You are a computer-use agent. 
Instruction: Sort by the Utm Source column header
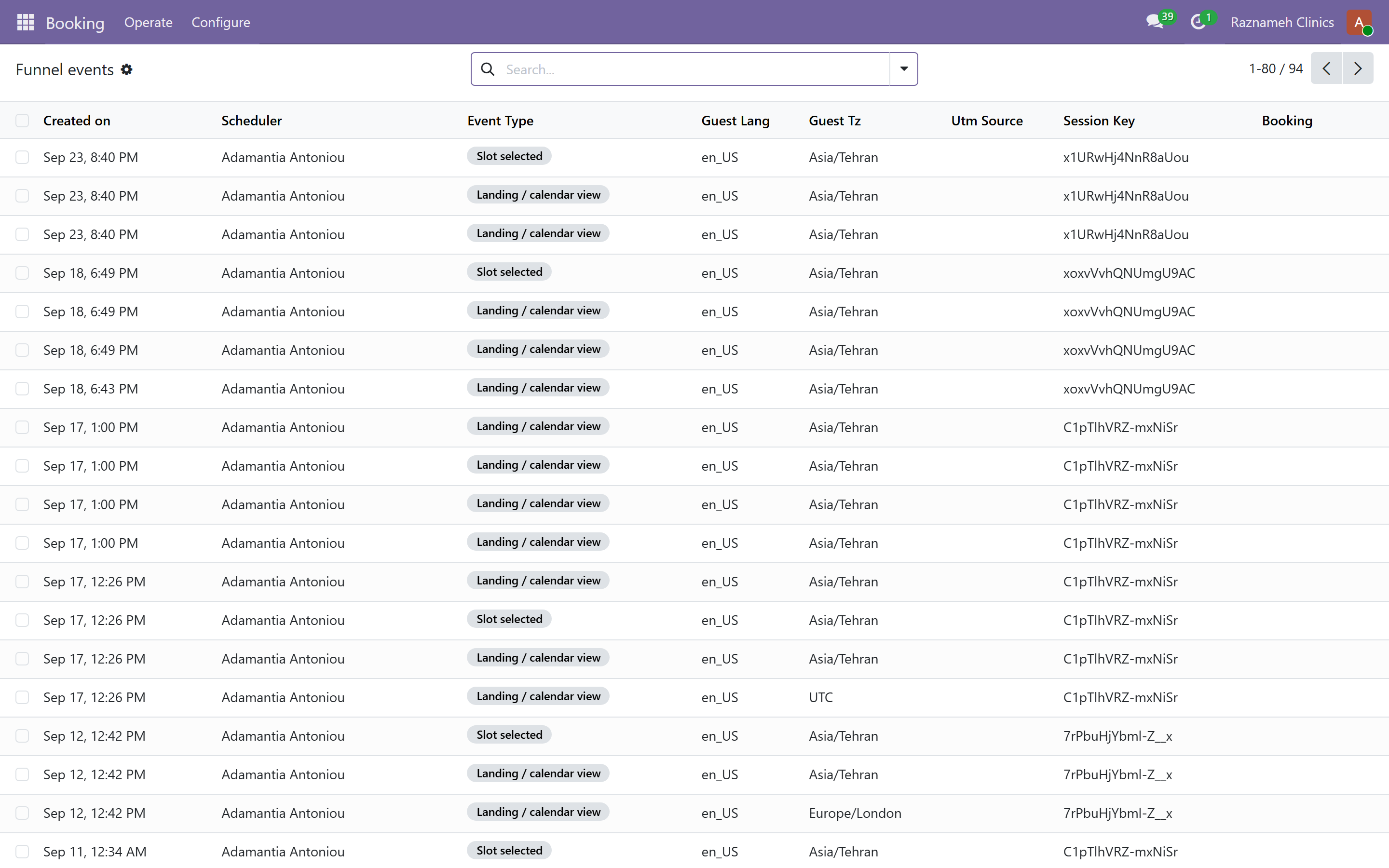pyautogui.click(x=987, y=121)
